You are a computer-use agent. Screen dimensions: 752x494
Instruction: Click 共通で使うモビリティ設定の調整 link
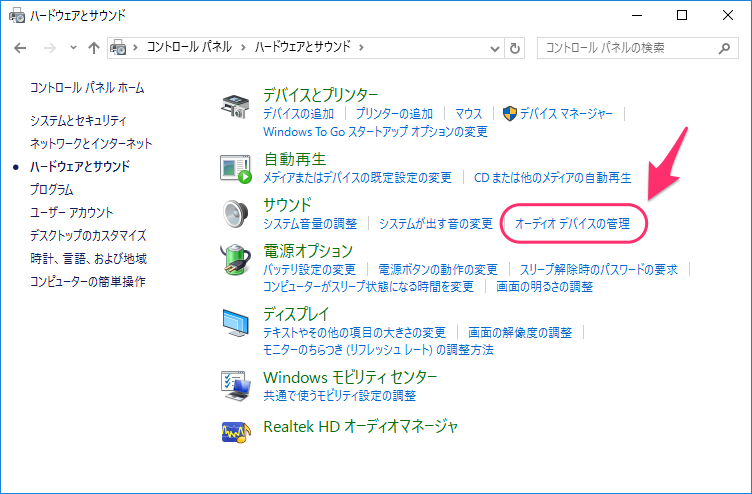pos(340,396)
